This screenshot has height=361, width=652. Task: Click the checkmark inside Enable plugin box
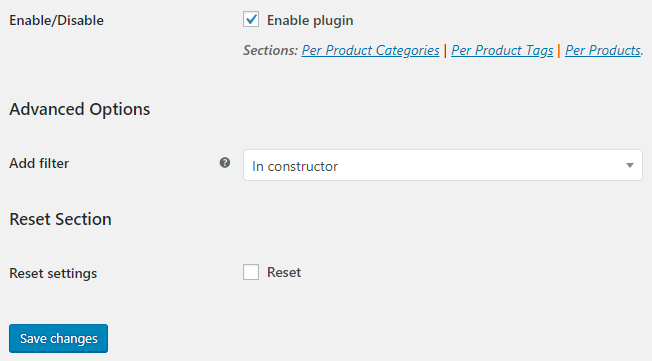pos(251,19)
